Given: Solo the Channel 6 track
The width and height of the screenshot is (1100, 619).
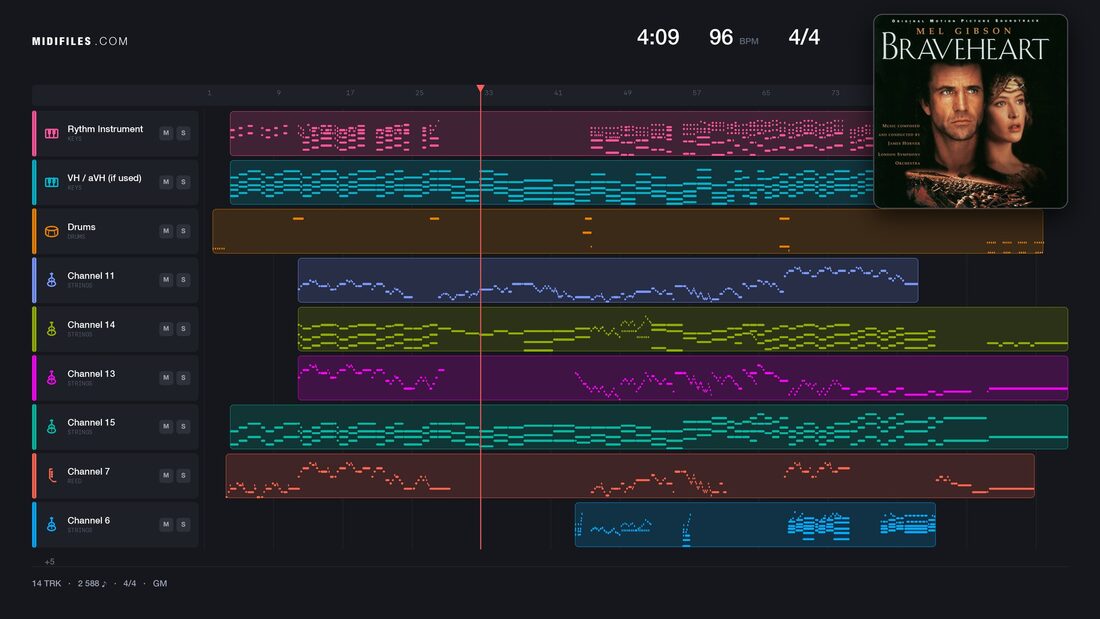Looking at the screenshot, I should [183, 524].
